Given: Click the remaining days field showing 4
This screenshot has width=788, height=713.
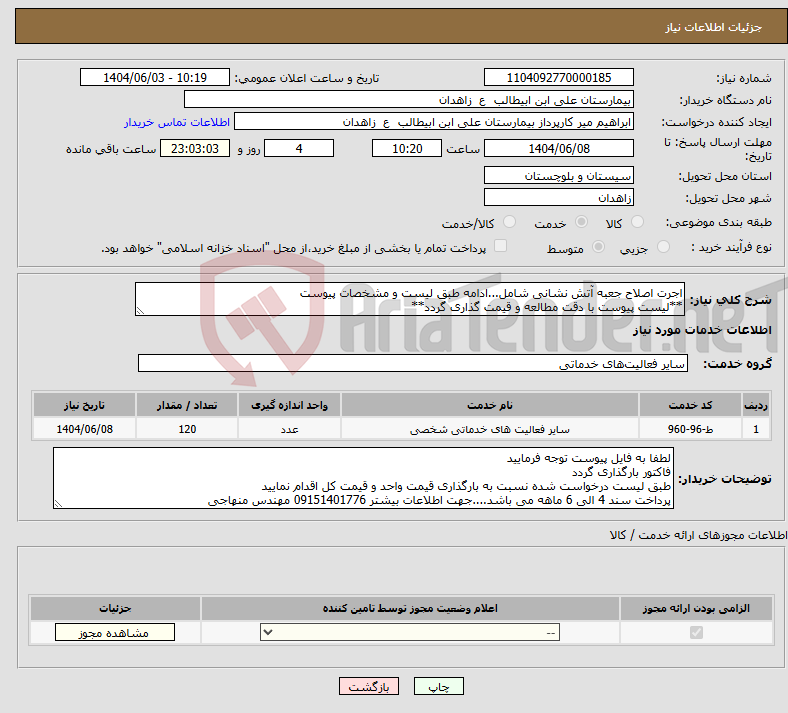Looking at the screenshot, I should [x=299, y=148].
